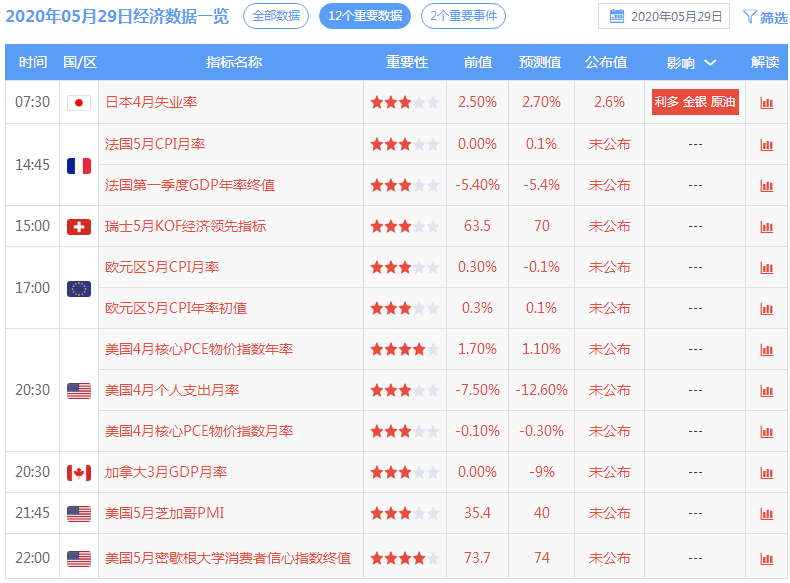Image resolution: width=790 pixels, height=583 pixels.
Task: Open chart icon for 欧元区5月CPI年率初值 row
Action: pos(766,309)
